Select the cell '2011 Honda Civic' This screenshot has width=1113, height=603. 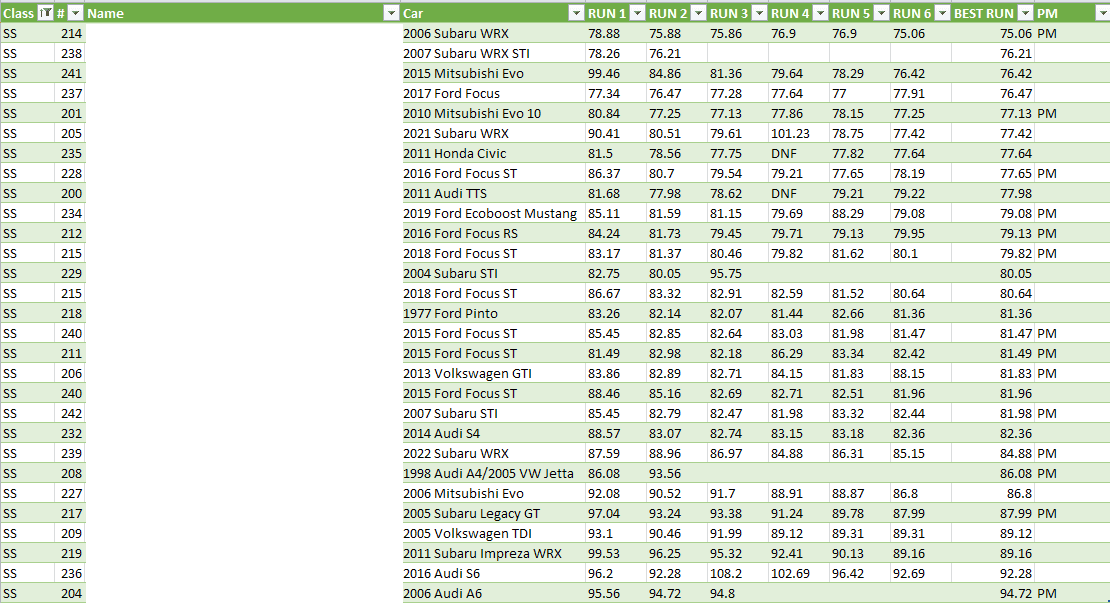coord(493,153)
